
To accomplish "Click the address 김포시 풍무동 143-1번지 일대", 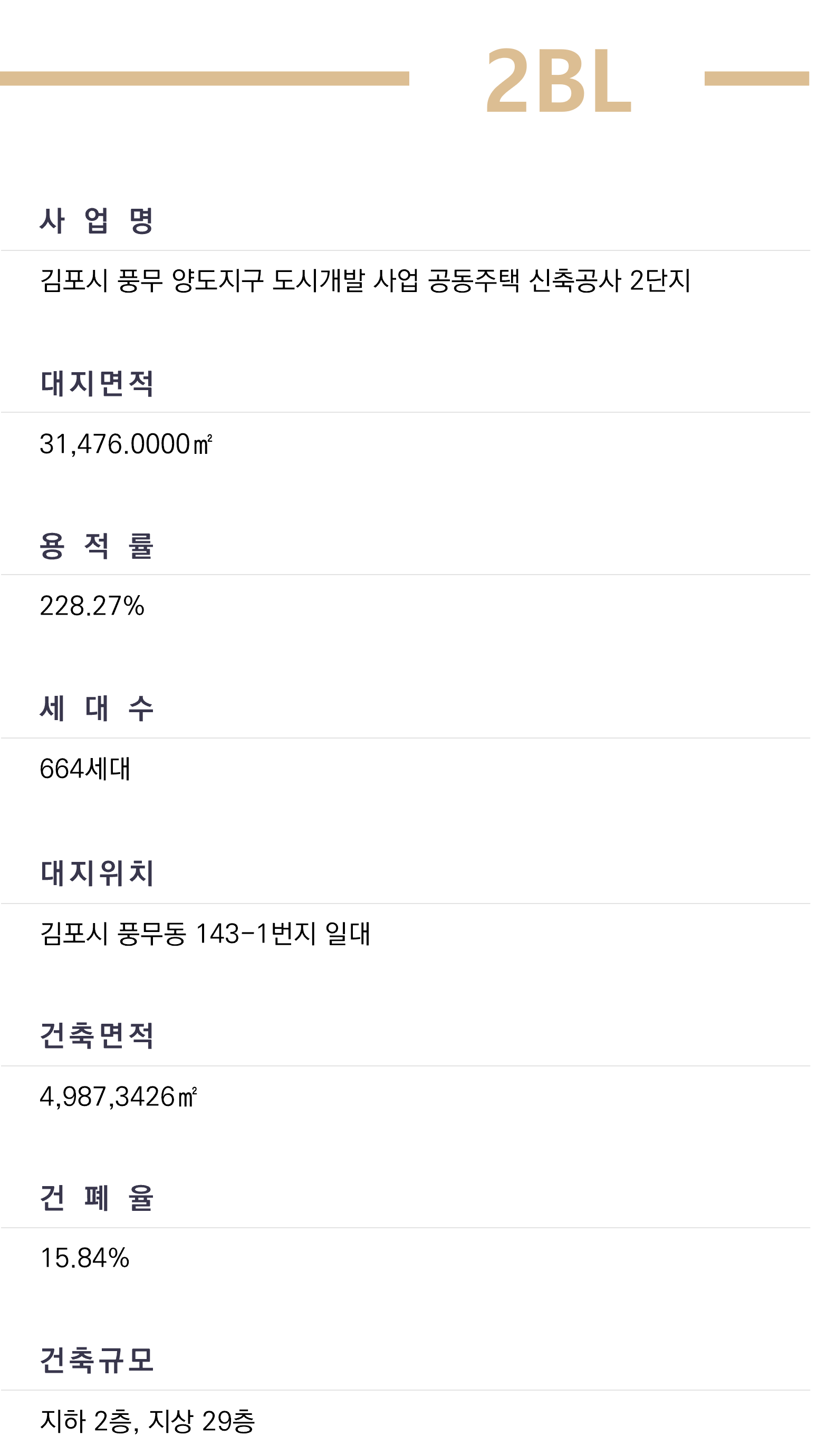I will (x=205, y=933).
